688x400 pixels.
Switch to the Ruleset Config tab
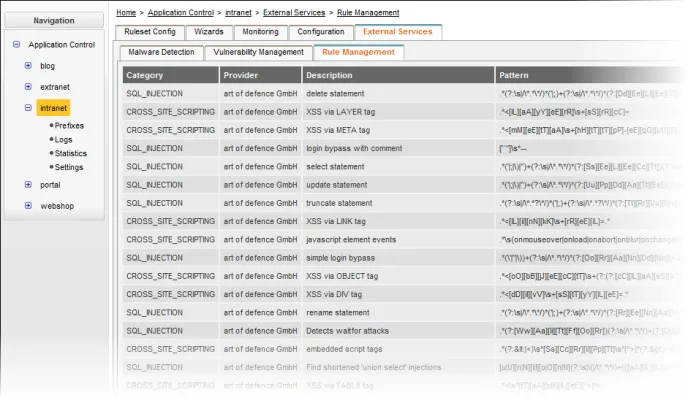point(150,32)
